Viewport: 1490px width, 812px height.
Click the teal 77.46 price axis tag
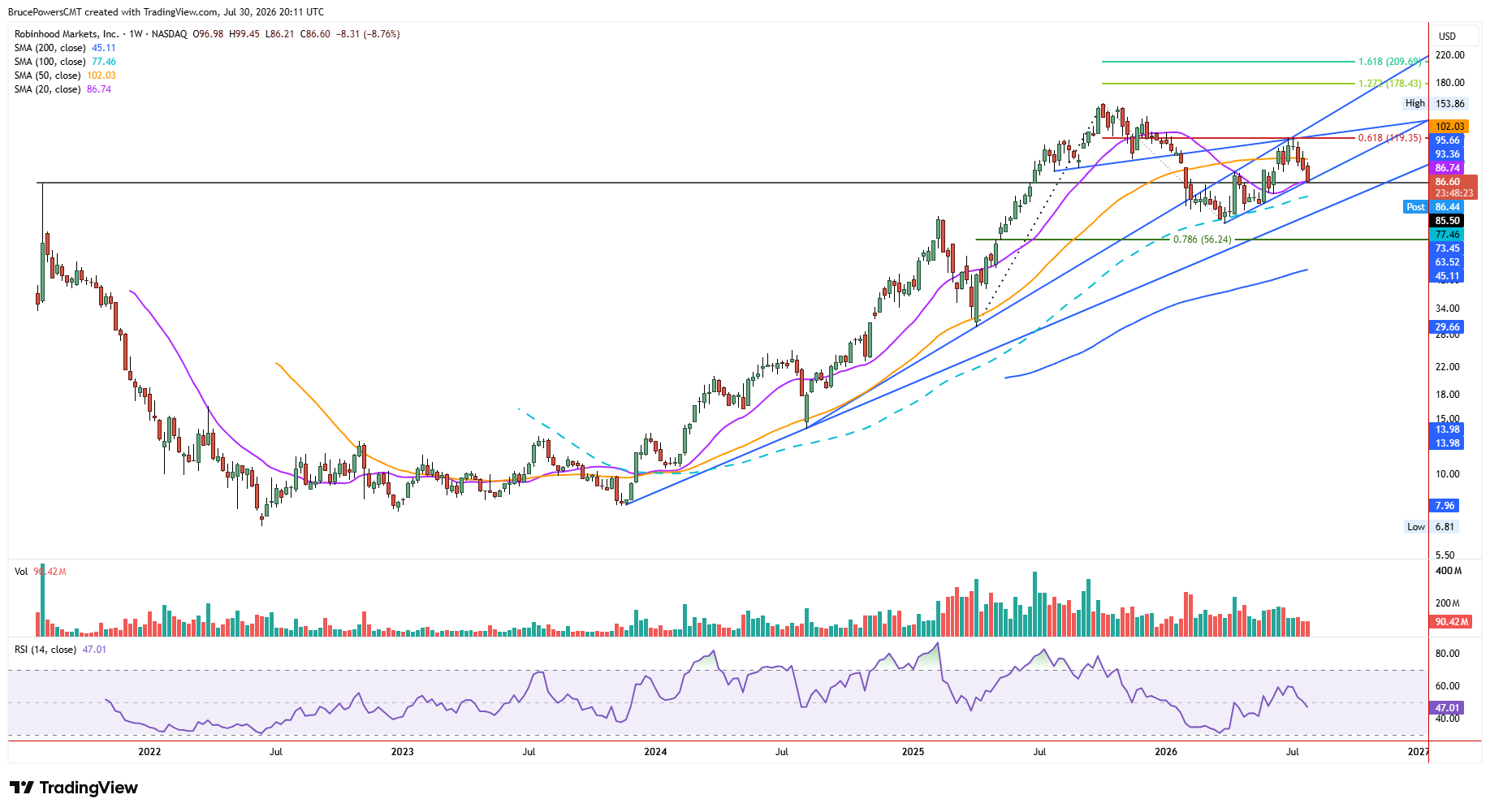[x=1447, y=235]
